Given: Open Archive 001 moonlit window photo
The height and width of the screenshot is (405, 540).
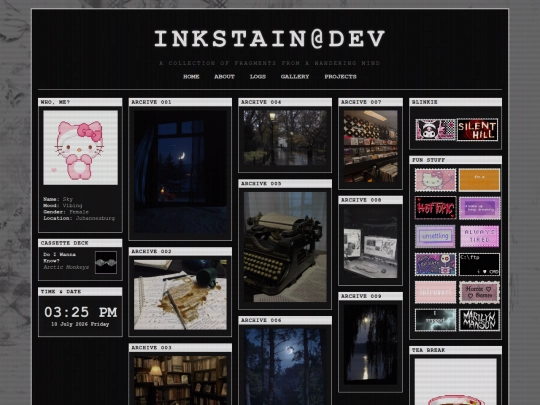Looking at the screenshot, I should [x=180, y=172].
